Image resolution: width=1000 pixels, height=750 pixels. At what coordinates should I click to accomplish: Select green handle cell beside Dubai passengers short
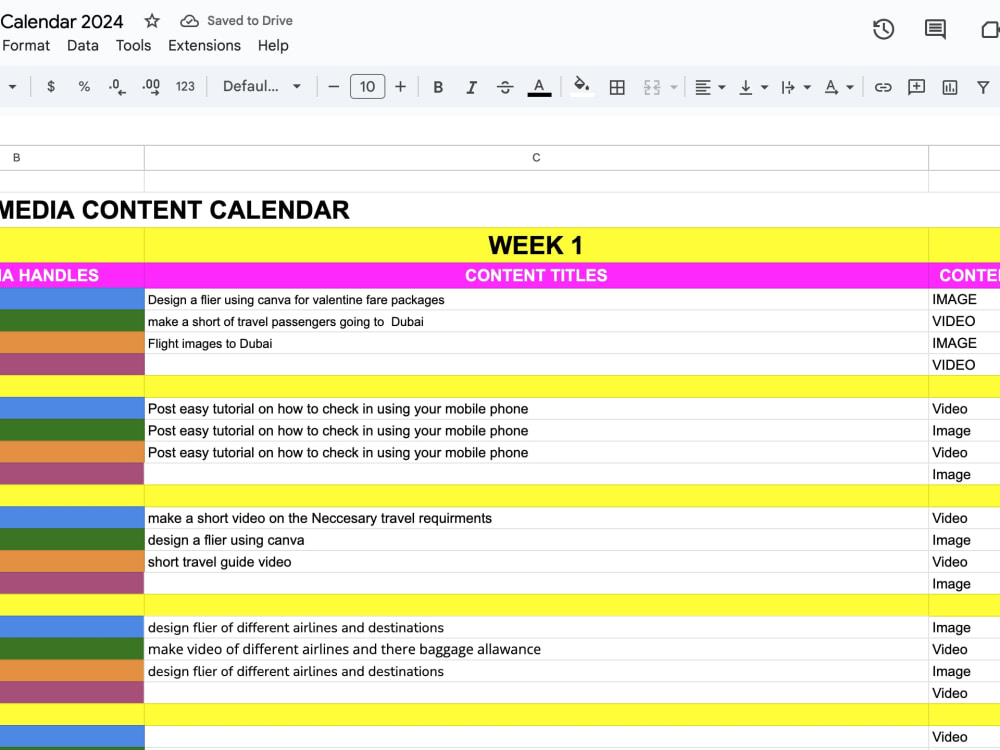coord(72,321)
